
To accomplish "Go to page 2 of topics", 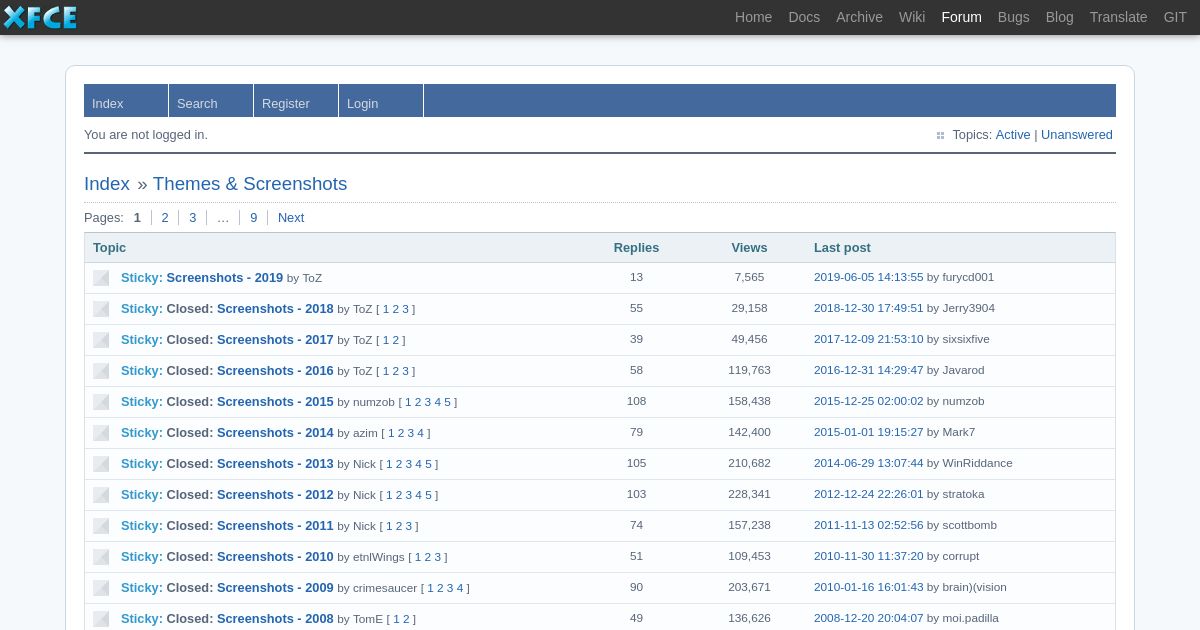I will [x=165, y=218].
